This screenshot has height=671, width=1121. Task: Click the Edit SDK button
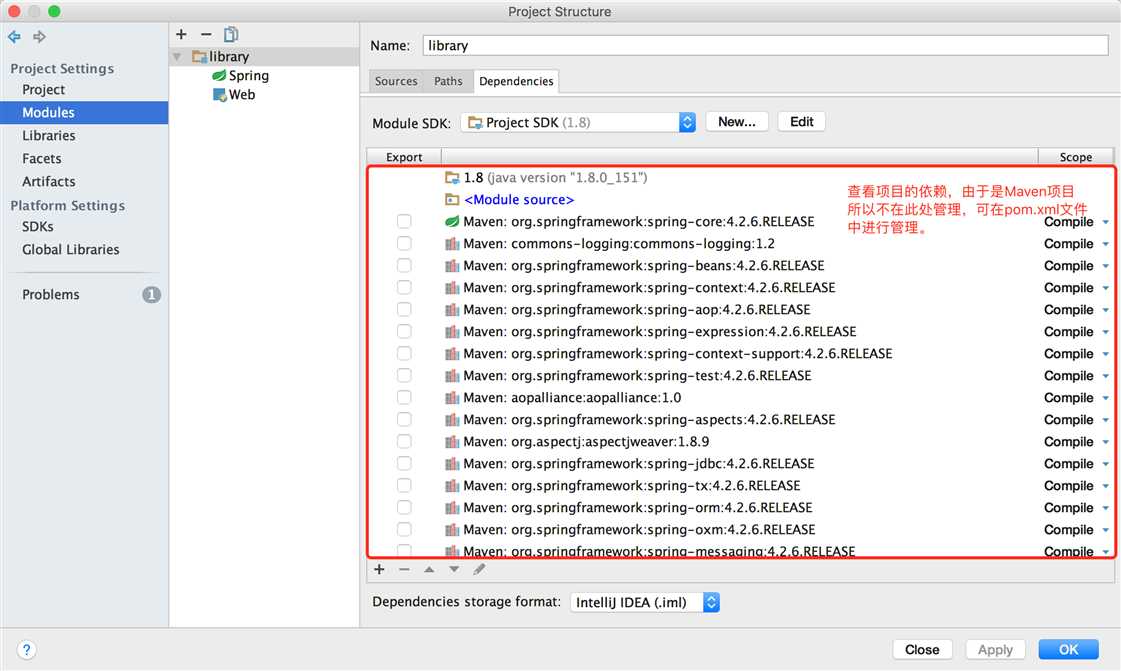click(801, 121)
